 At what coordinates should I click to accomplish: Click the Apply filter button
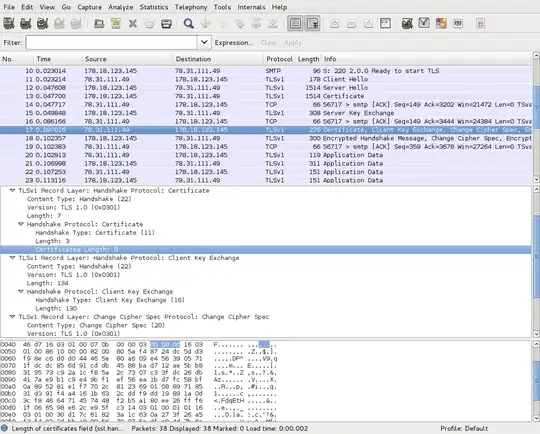click(293, 43)
